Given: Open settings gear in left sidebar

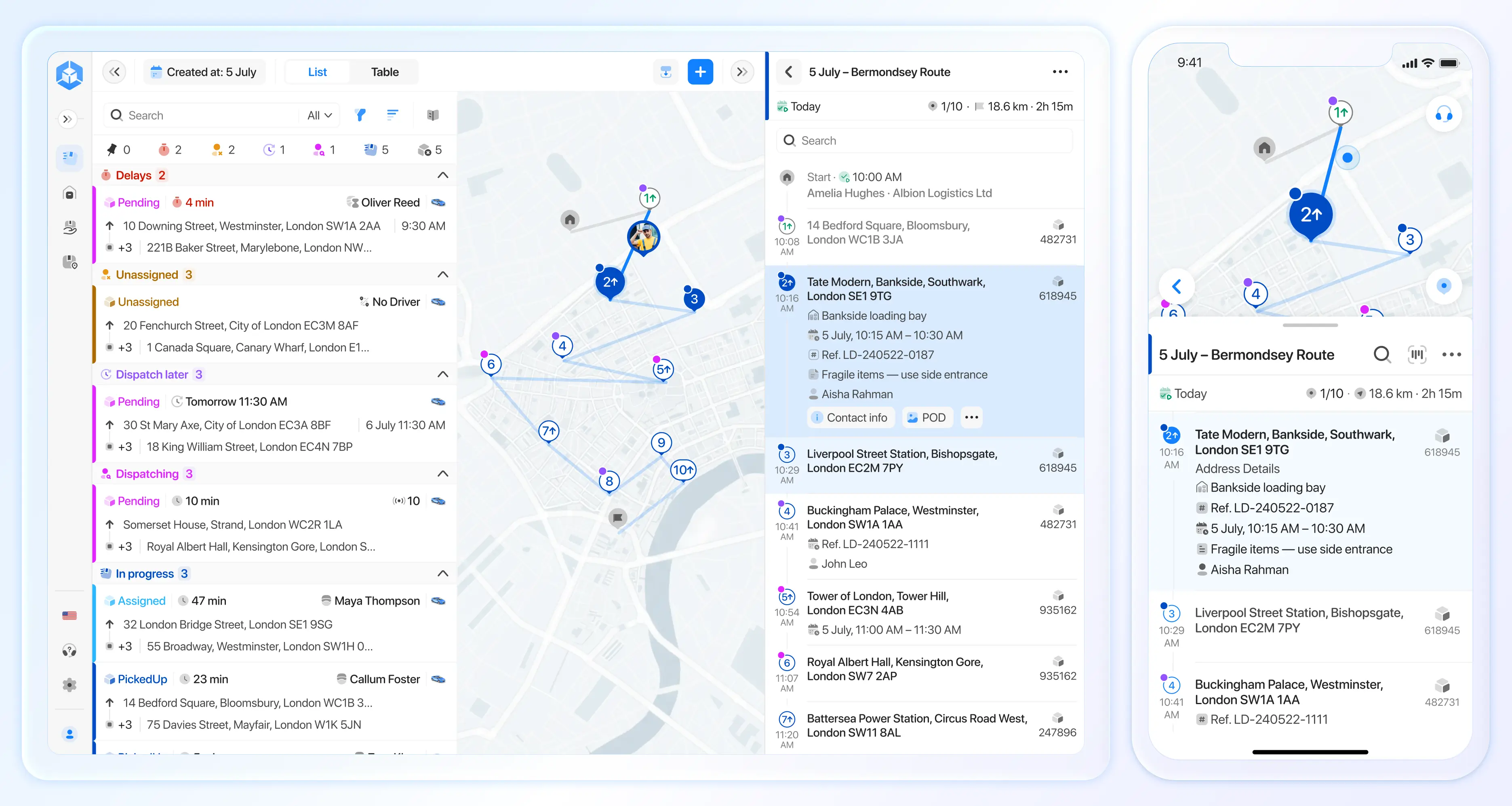Looking at the screenshot, I should coord(69,684).
